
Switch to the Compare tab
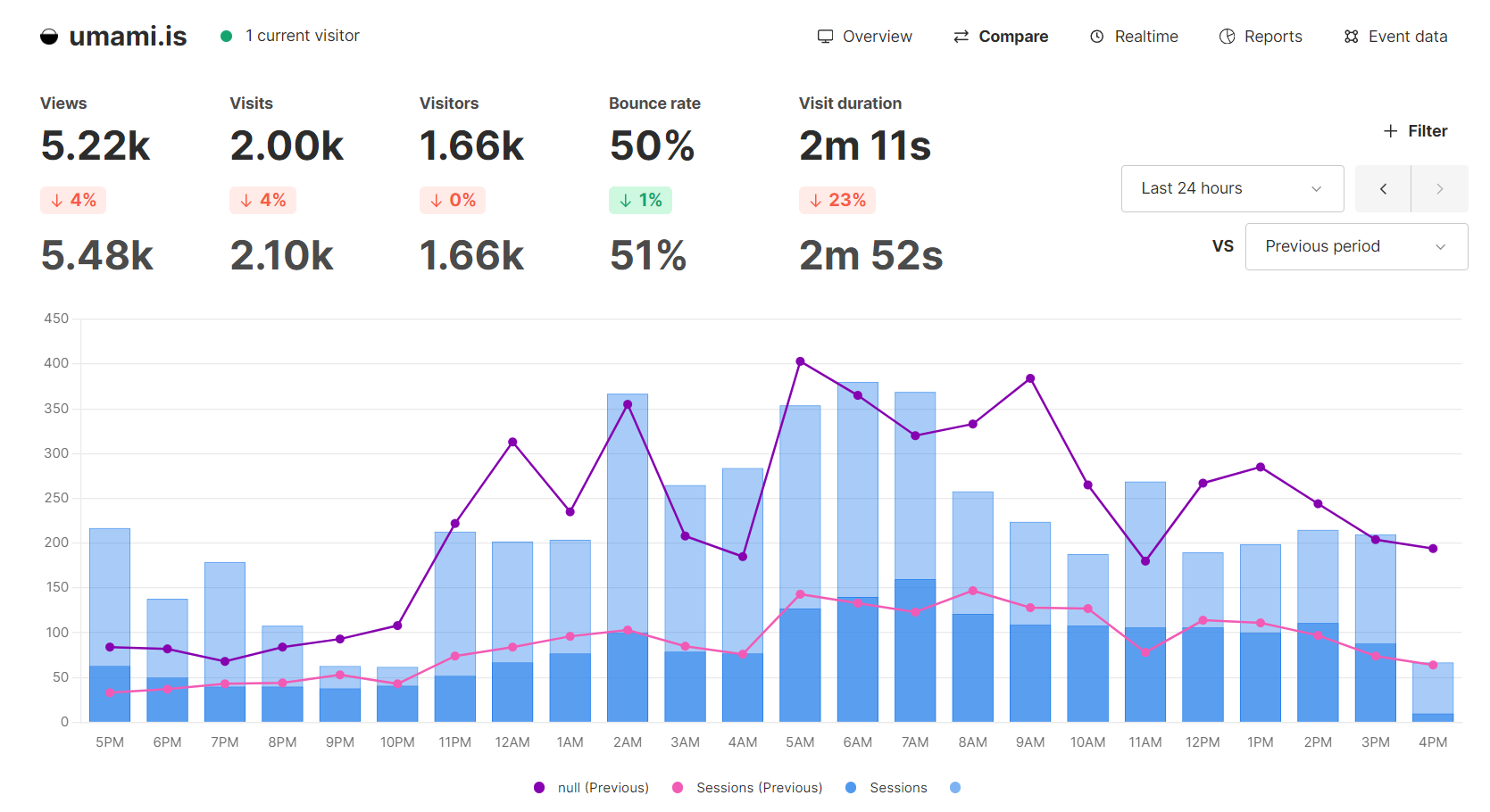(1013, 36)
